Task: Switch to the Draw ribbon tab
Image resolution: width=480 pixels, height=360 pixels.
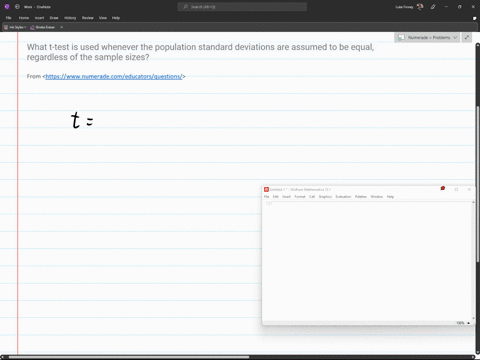Action: pos(54,18)
